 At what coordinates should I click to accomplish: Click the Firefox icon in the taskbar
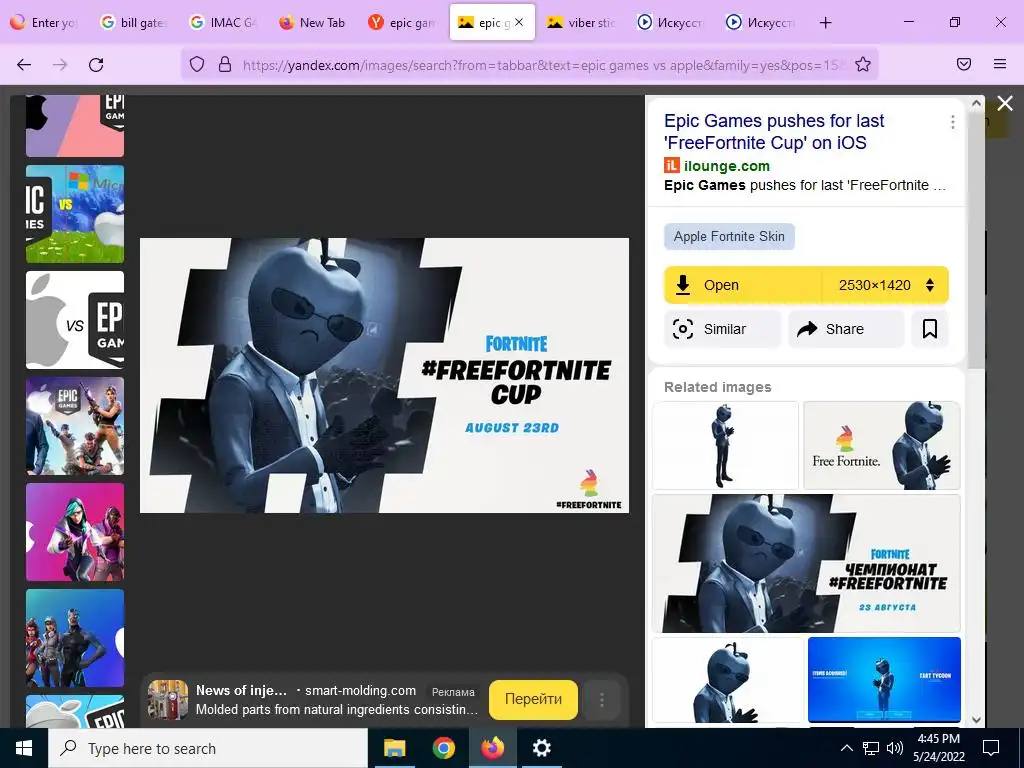[x=492, y=748]
